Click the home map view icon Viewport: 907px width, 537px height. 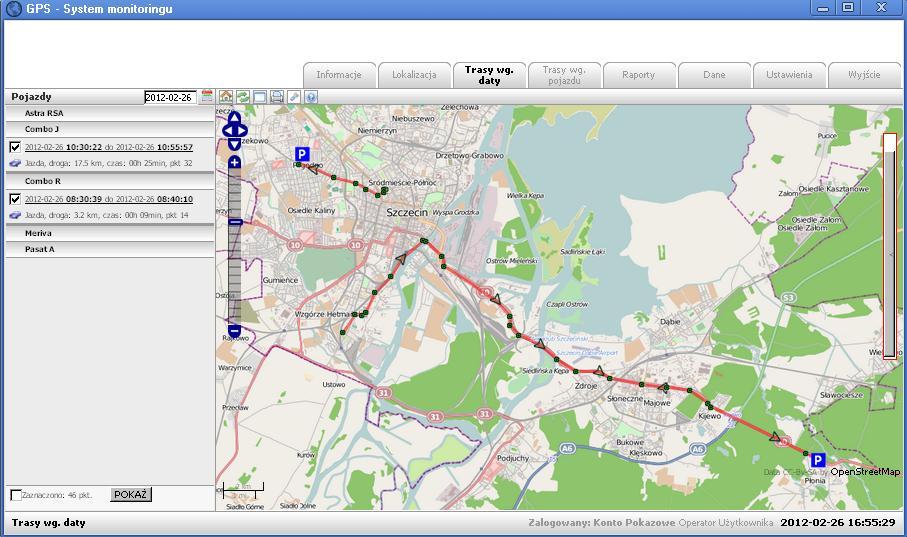226,97
